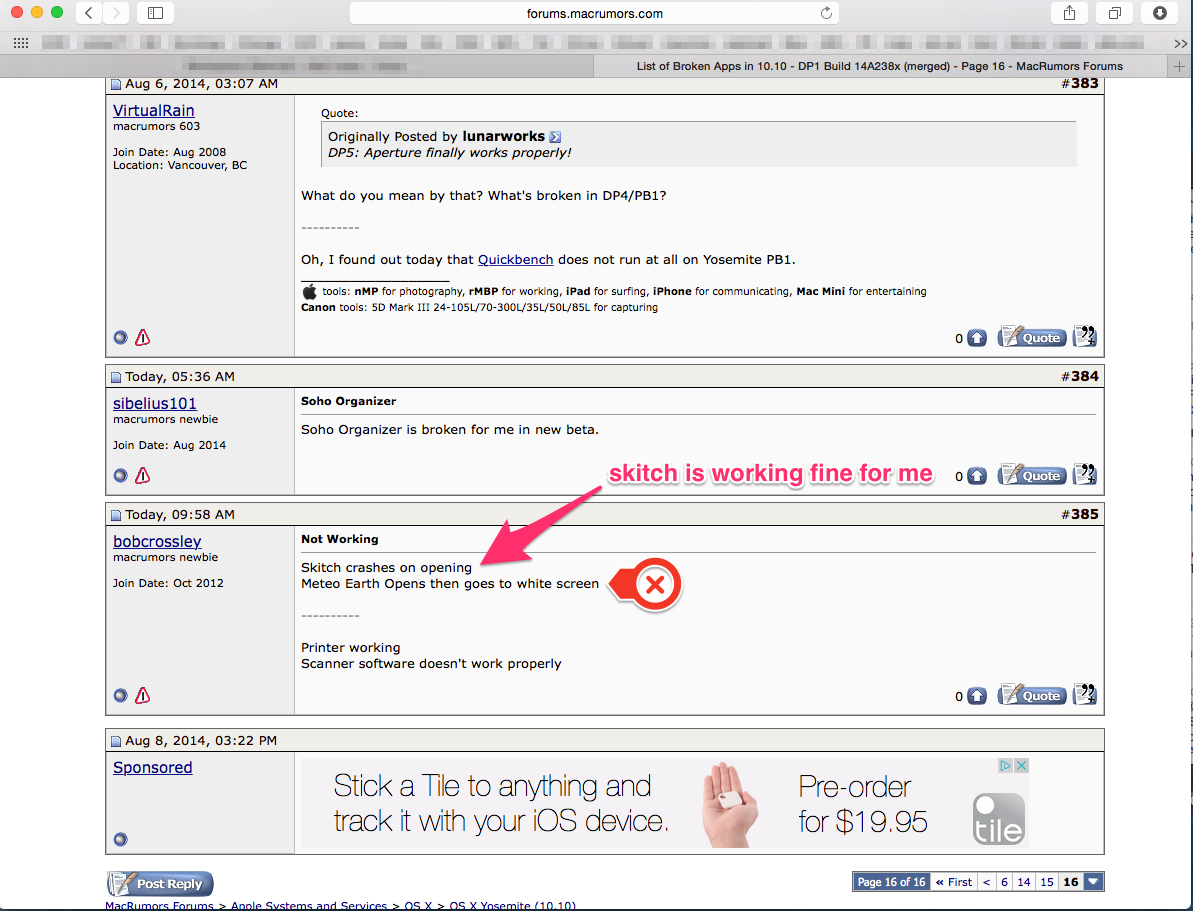Screen dimensions: 1193x911
Task: Open MacRumors Forums breadcrumb link
Action: (159, 906)
